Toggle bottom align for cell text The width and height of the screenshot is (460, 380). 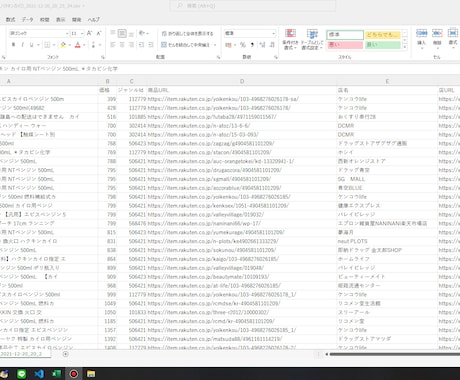(131, 33)
